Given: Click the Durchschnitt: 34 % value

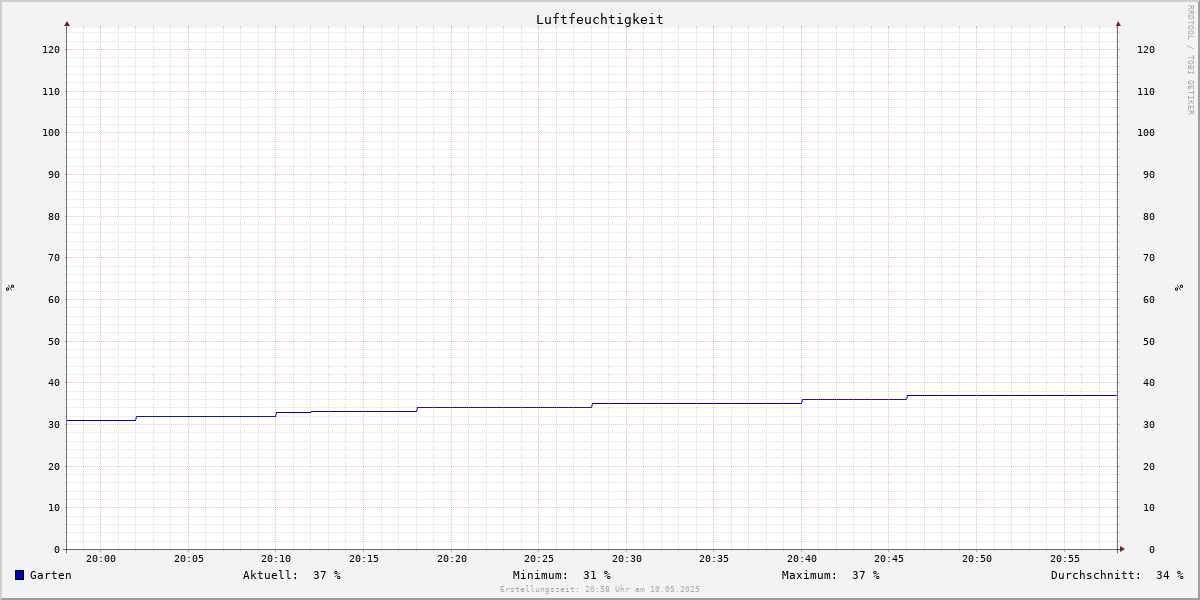Looking at the screenshot, I should [x=1117, y=575].
